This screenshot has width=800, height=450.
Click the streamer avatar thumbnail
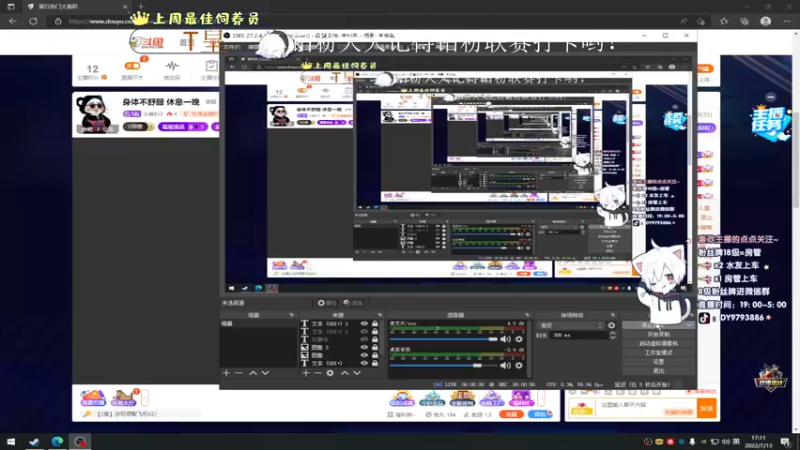click(x=95, y=113)
